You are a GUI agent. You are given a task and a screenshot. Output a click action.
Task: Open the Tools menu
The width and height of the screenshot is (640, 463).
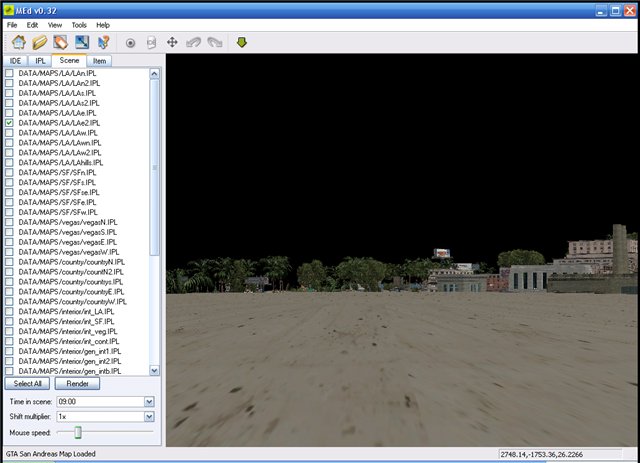(x=79, y=24)
